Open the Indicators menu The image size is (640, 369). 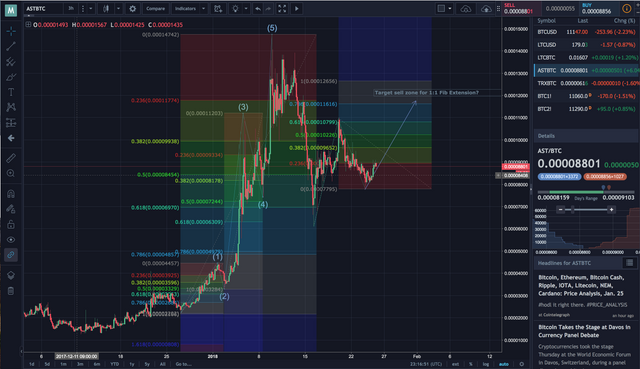click(x=185, y=9)
